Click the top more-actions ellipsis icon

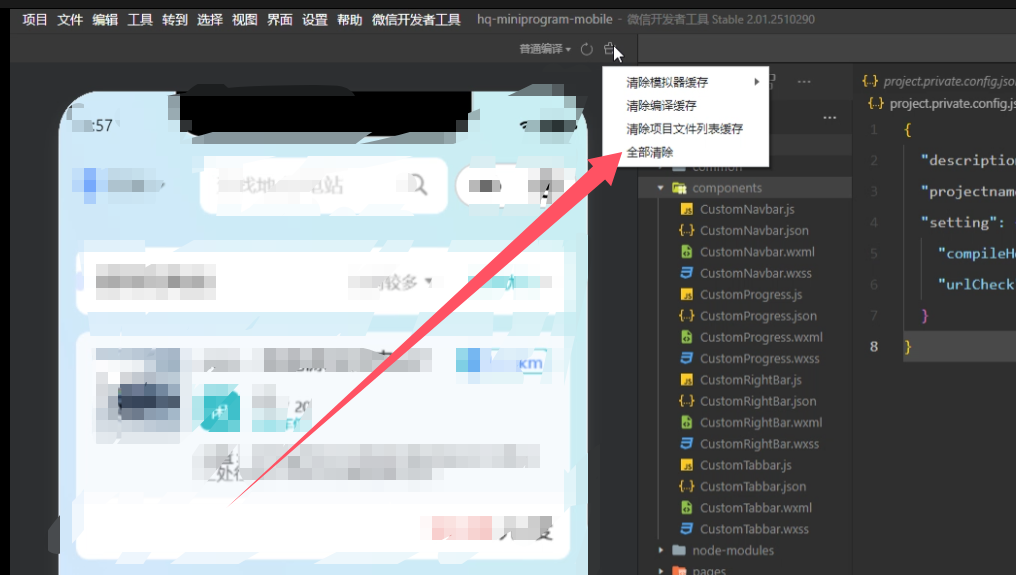[x=804, y=82]
